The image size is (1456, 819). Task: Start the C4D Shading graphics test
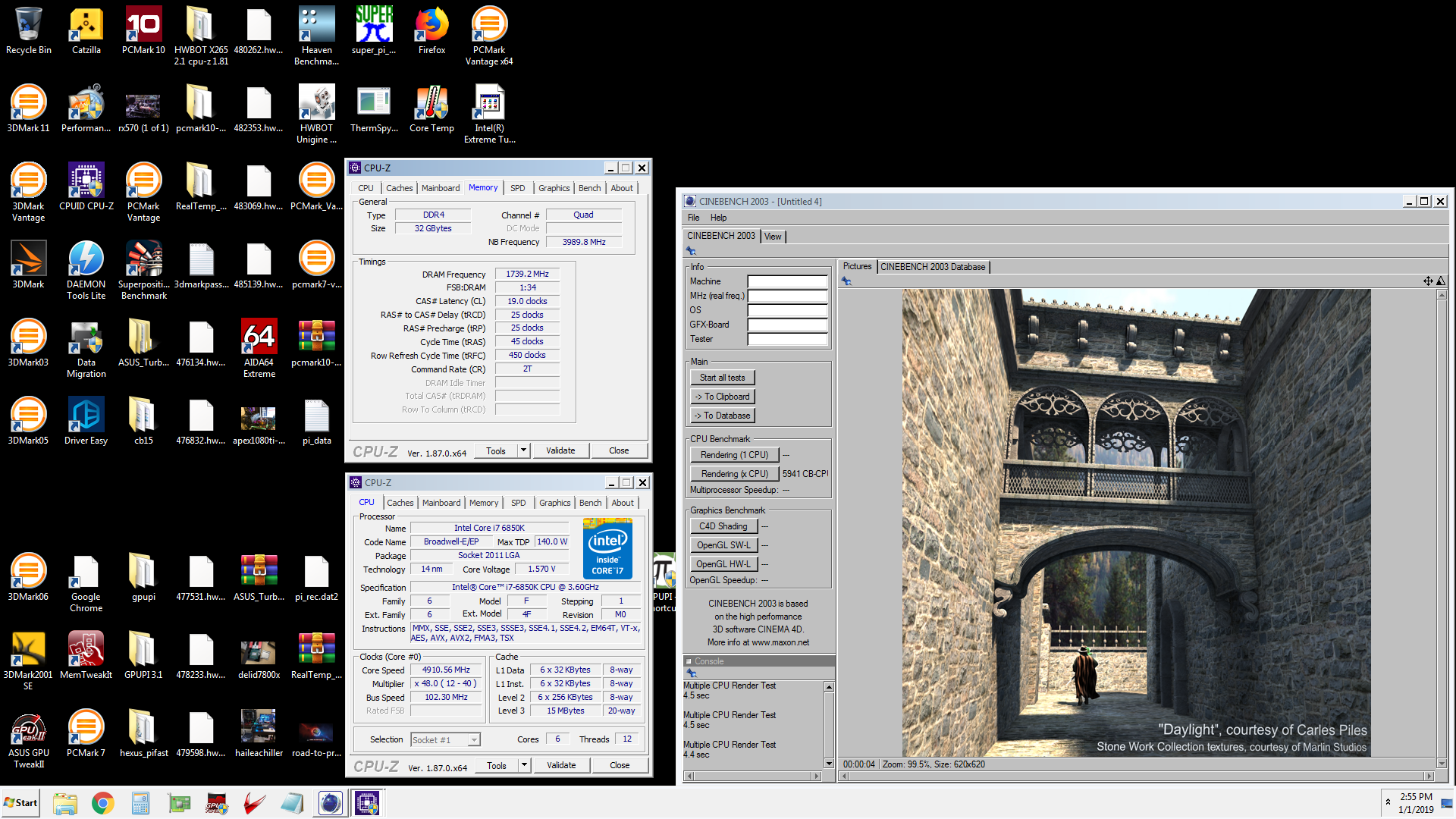[723, 526]
